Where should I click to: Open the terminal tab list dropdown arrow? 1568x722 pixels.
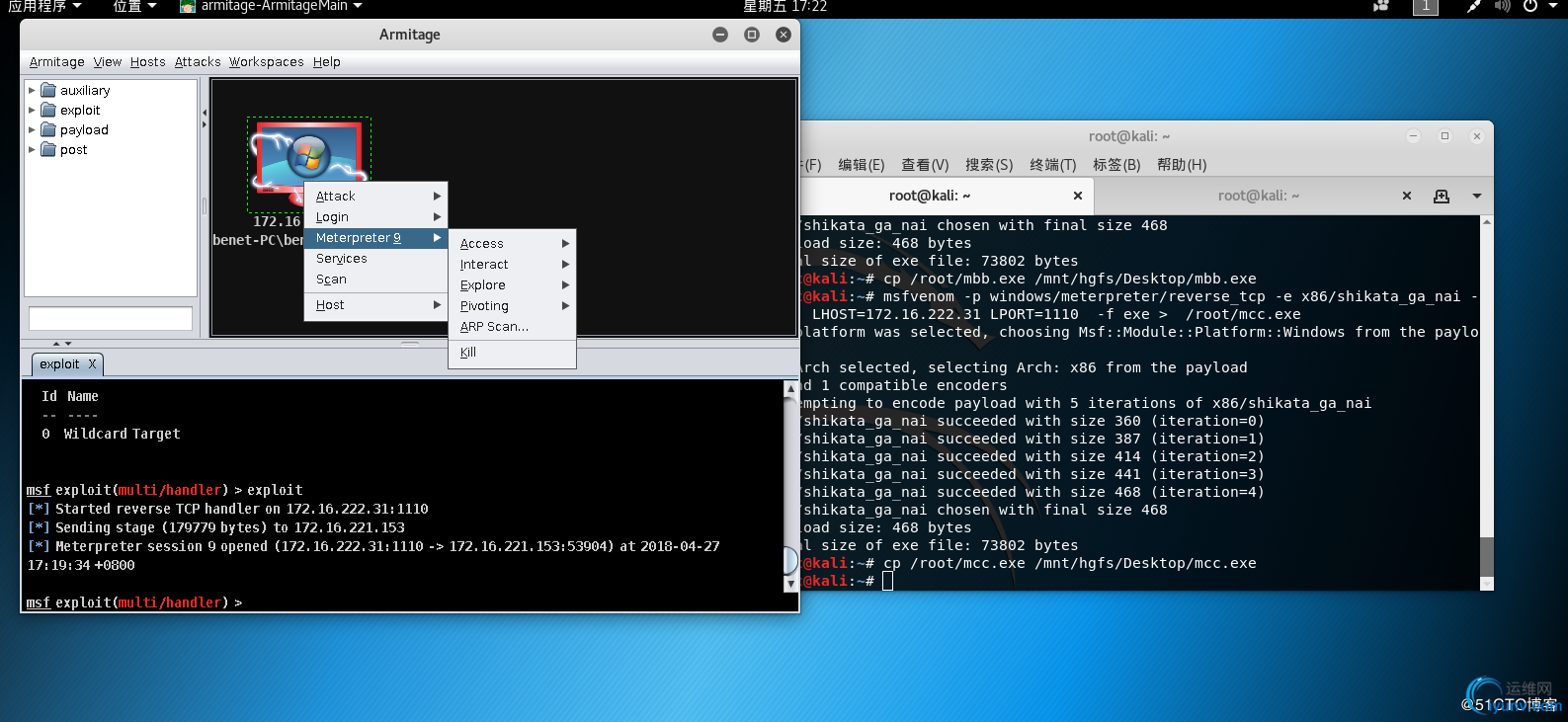coord(1477,196)
